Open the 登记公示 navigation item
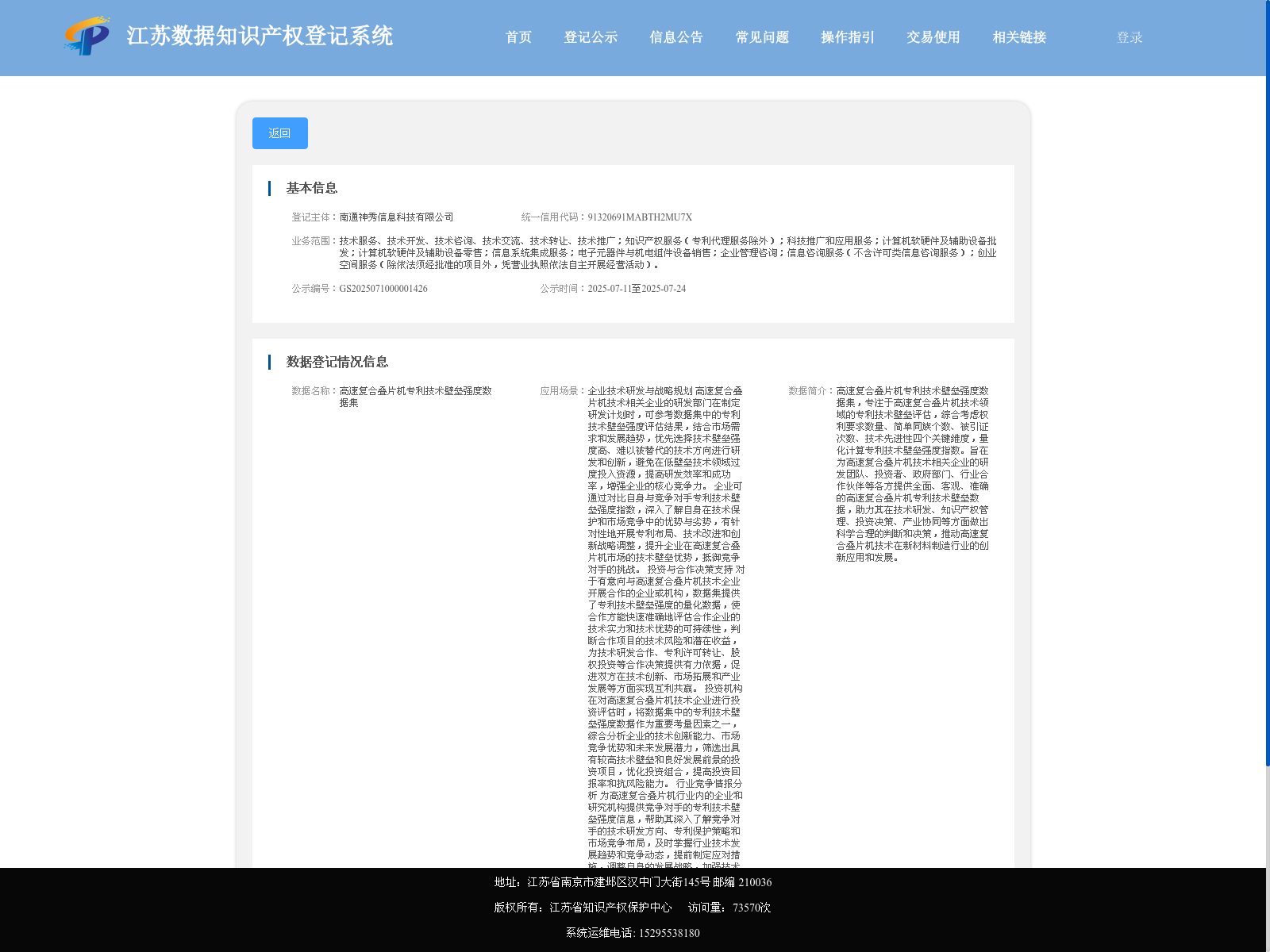Image resolution: width=1270 pixels, height=952 pixels. click(x=591, y=37)
